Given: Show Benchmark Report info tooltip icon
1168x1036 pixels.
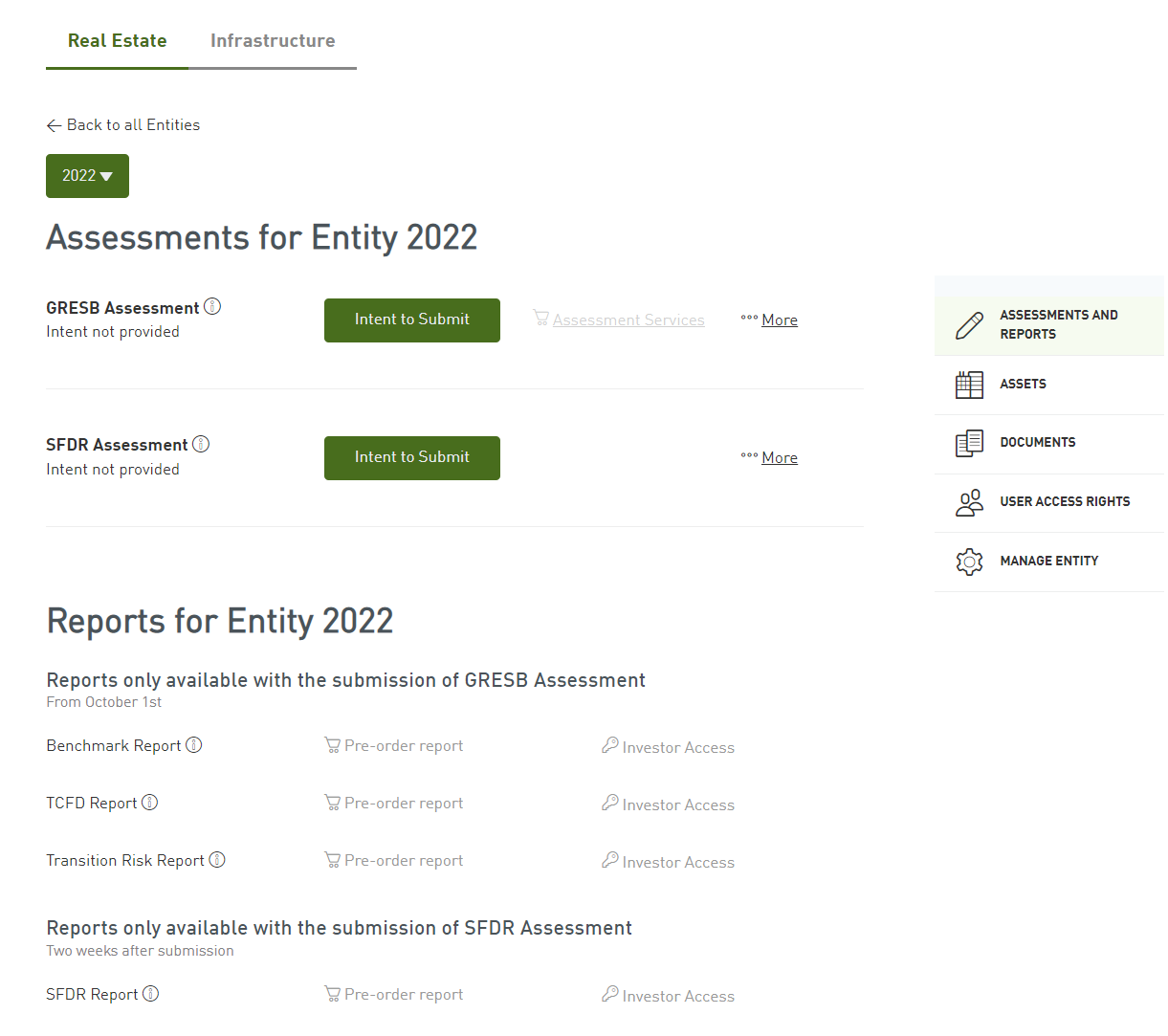Looking at the screenshot, I should (x=194, y=744).
